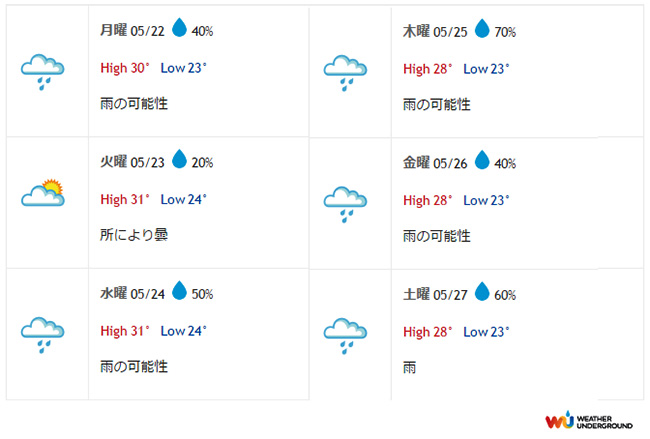The height and width of the screenshot is (439, 650).
Task: Click the rain cloud icon for 月曜 05/22
Action: tap(43, 72)
